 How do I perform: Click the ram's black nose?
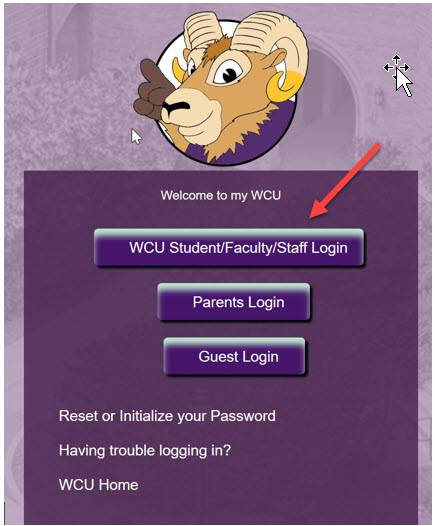(x=175, y=107)
